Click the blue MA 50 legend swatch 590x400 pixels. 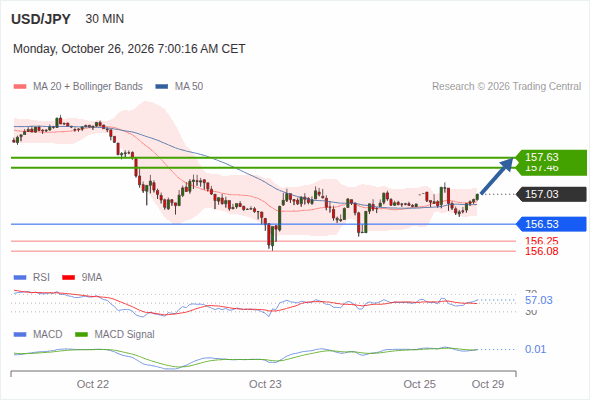(x=162, y=87)
